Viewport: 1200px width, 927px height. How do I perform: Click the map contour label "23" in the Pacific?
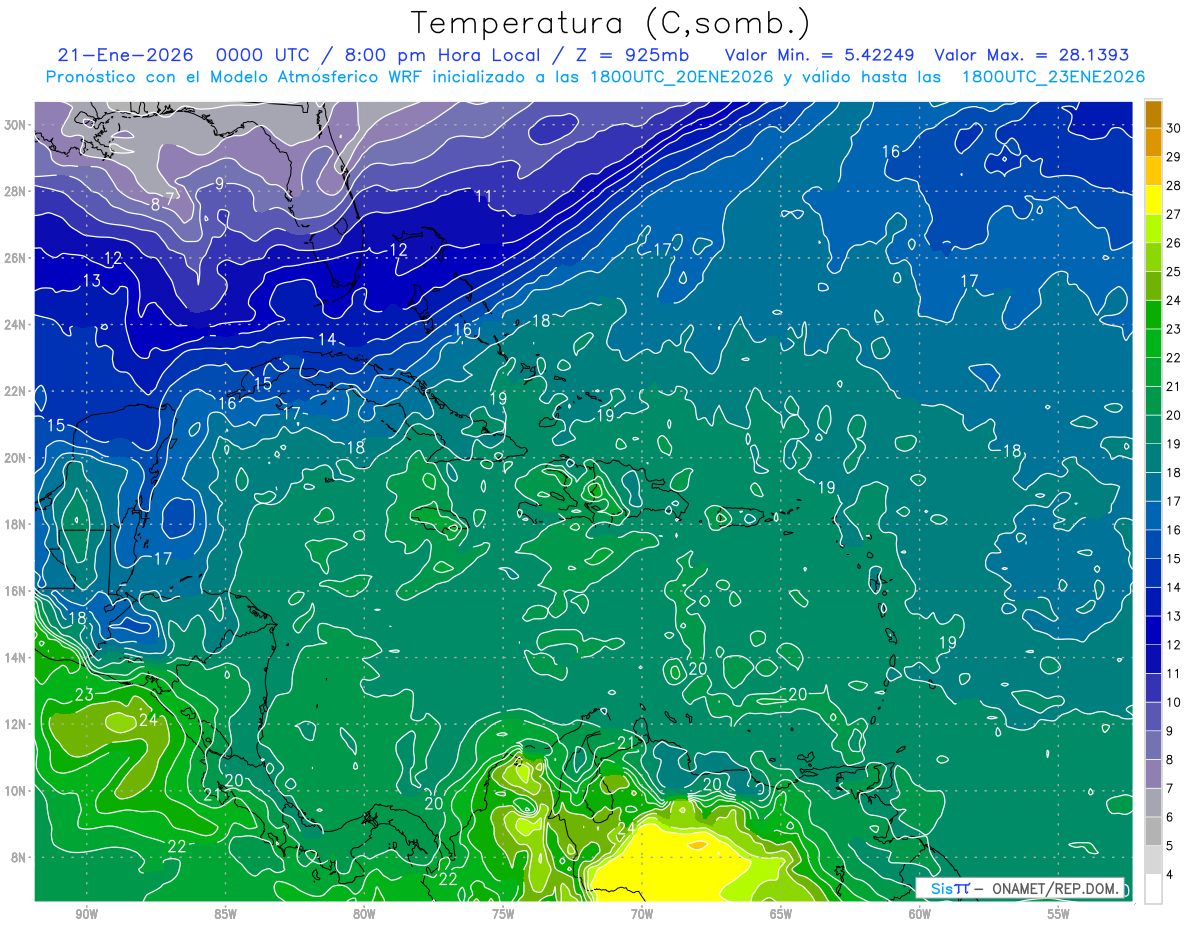coord(84,695)
